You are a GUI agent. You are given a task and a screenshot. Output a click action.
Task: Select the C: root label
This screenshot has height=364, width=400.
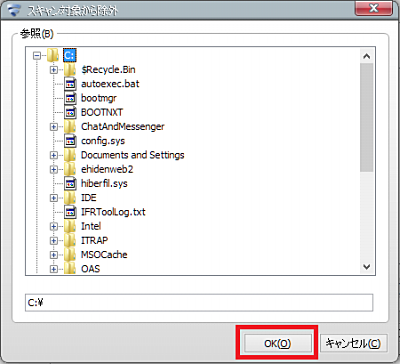point(70,55)
